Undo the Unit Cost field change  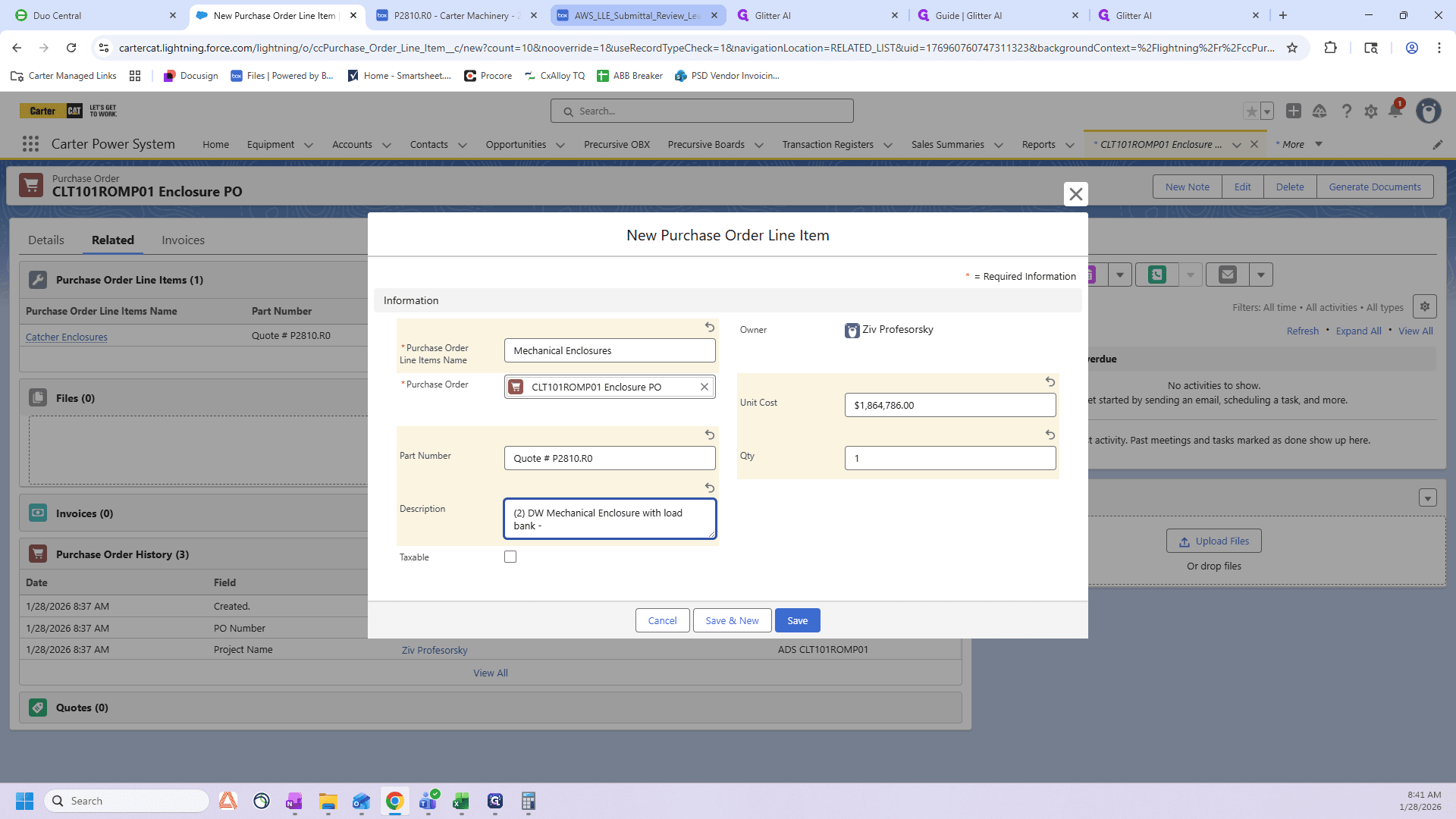click(1050, 381)
